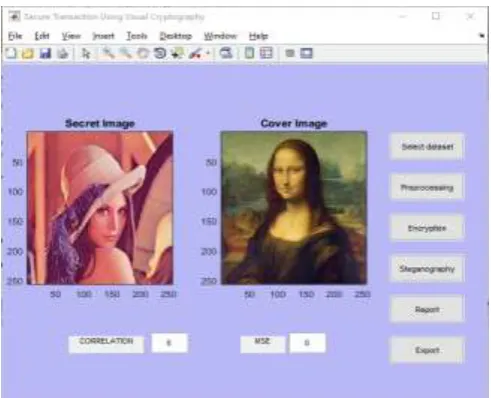Image resolution: width=491 pixels, height=398 pixels.
Task: Click the CORRELATION label box
Action: (106, 343)
